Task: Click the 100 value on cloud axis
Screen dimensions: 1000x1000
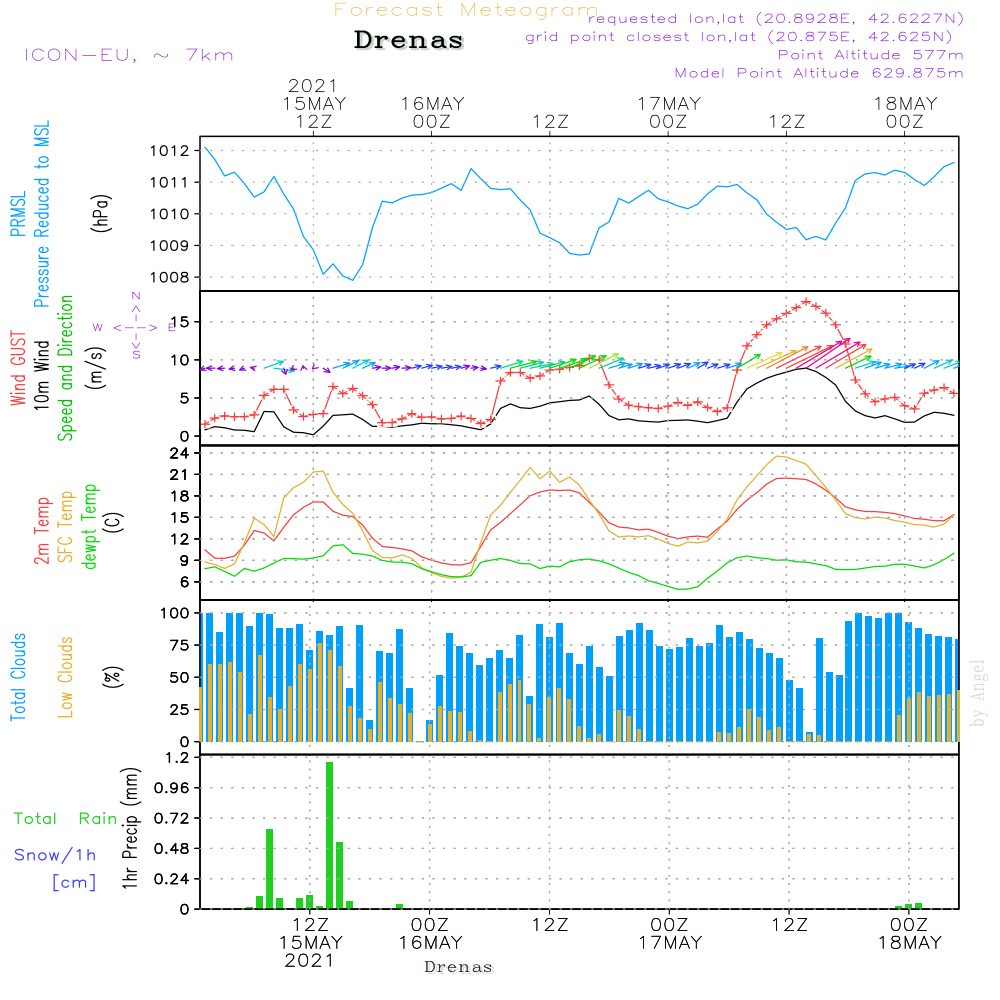Action: click(x=175, y=614)
